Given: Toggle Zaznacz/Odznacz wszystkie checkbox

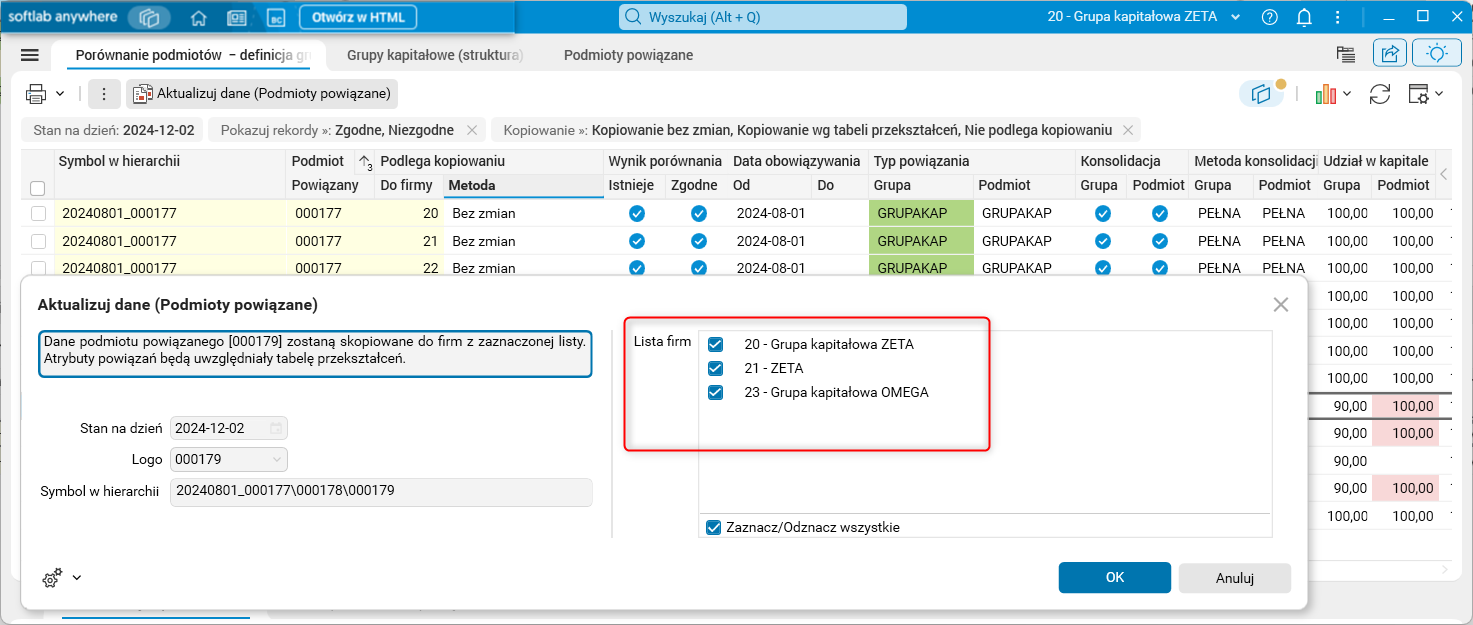Looking at the screenshot, I should 714,526.
